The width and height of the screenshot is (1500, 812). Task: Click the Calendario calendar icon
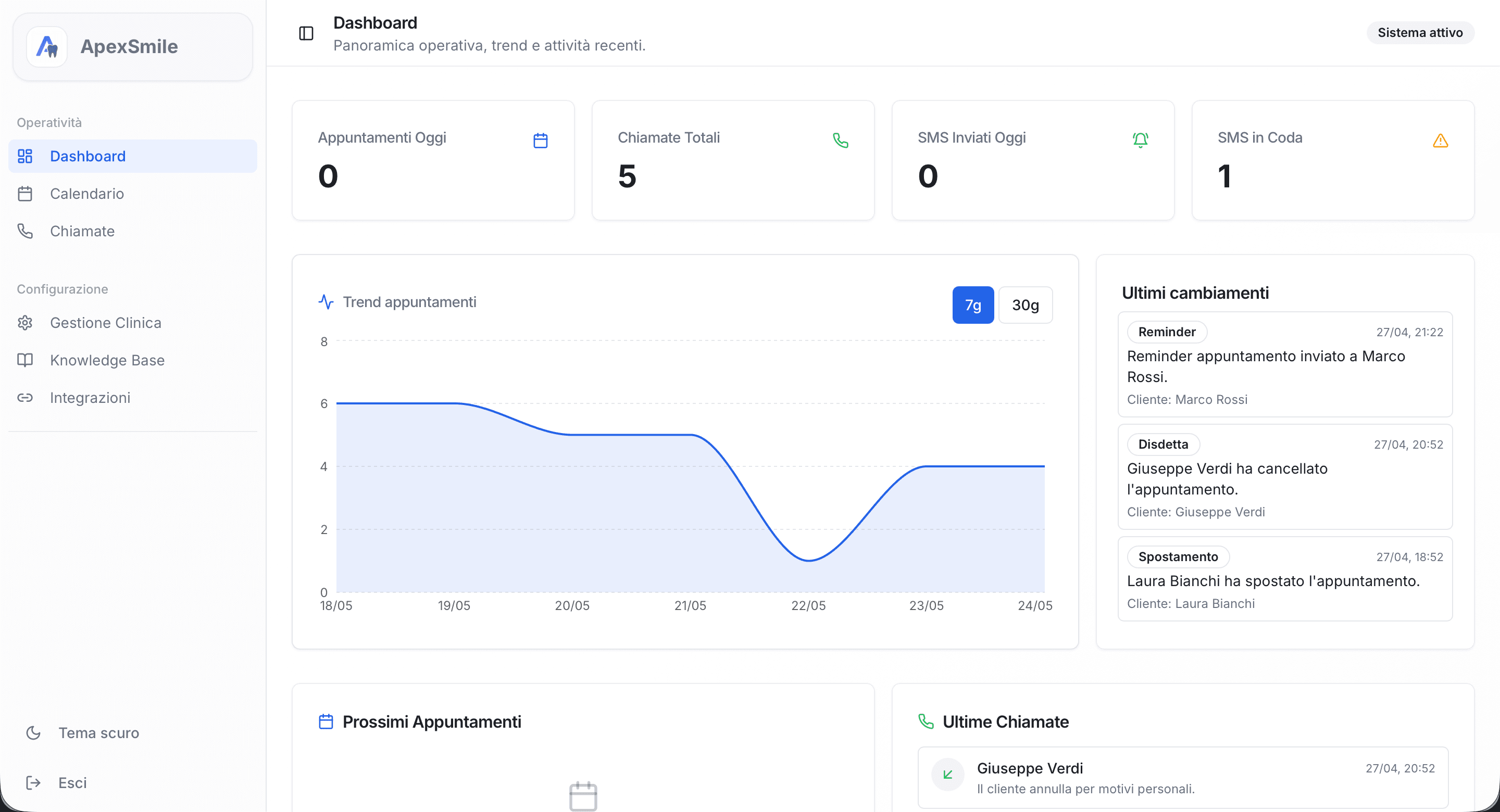click(x=25, y=194)
